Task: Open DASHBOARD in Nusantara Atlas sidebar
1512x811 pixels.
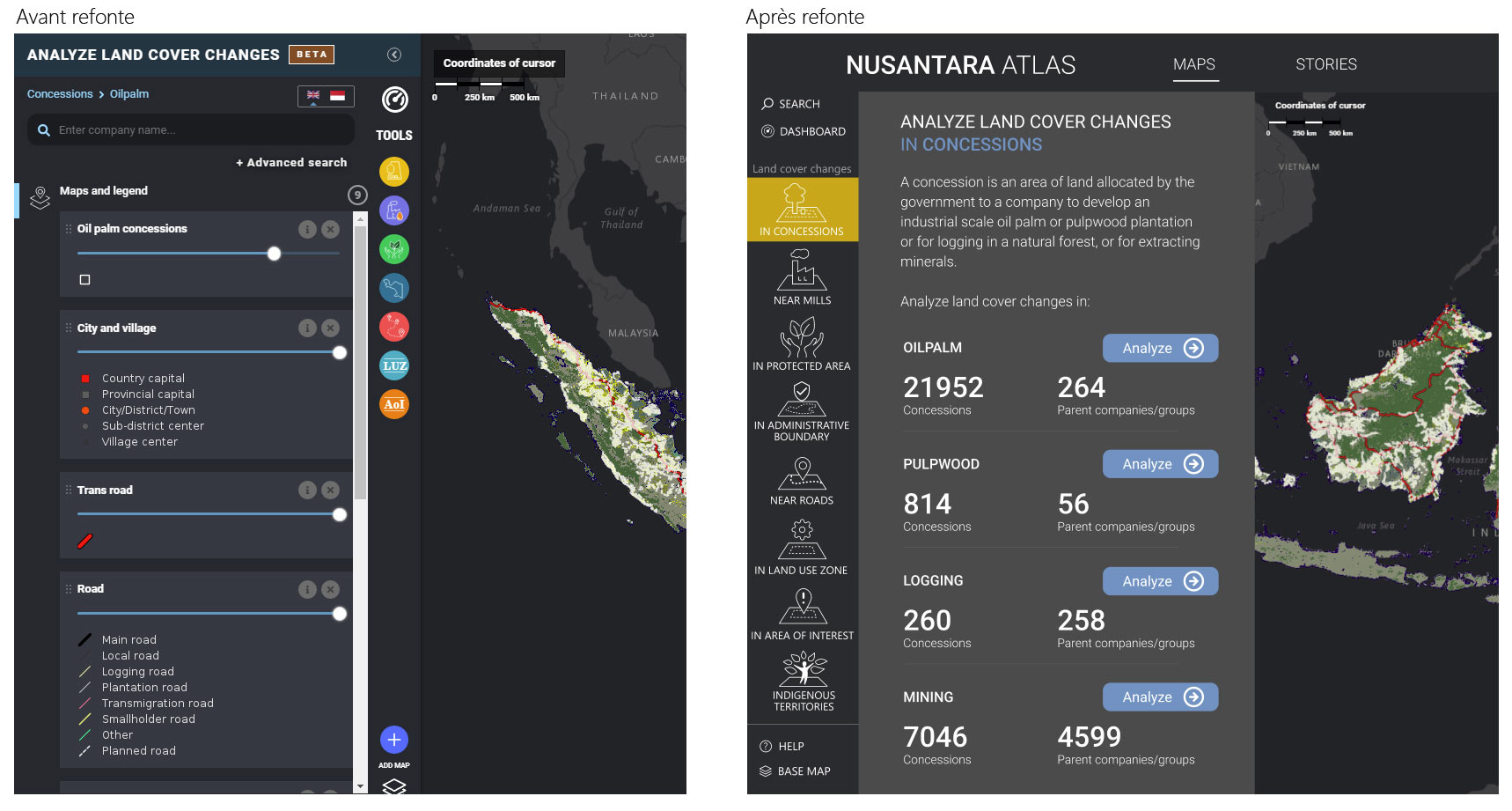Action: pos(803,131)
